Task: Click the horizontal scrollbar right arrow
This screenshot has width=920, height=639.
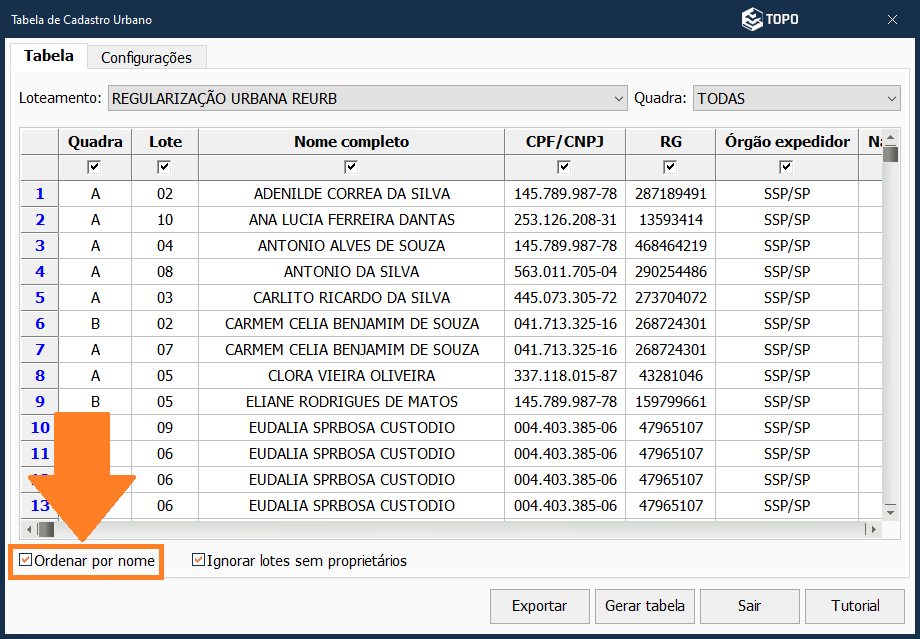Action: click(873, 529)
